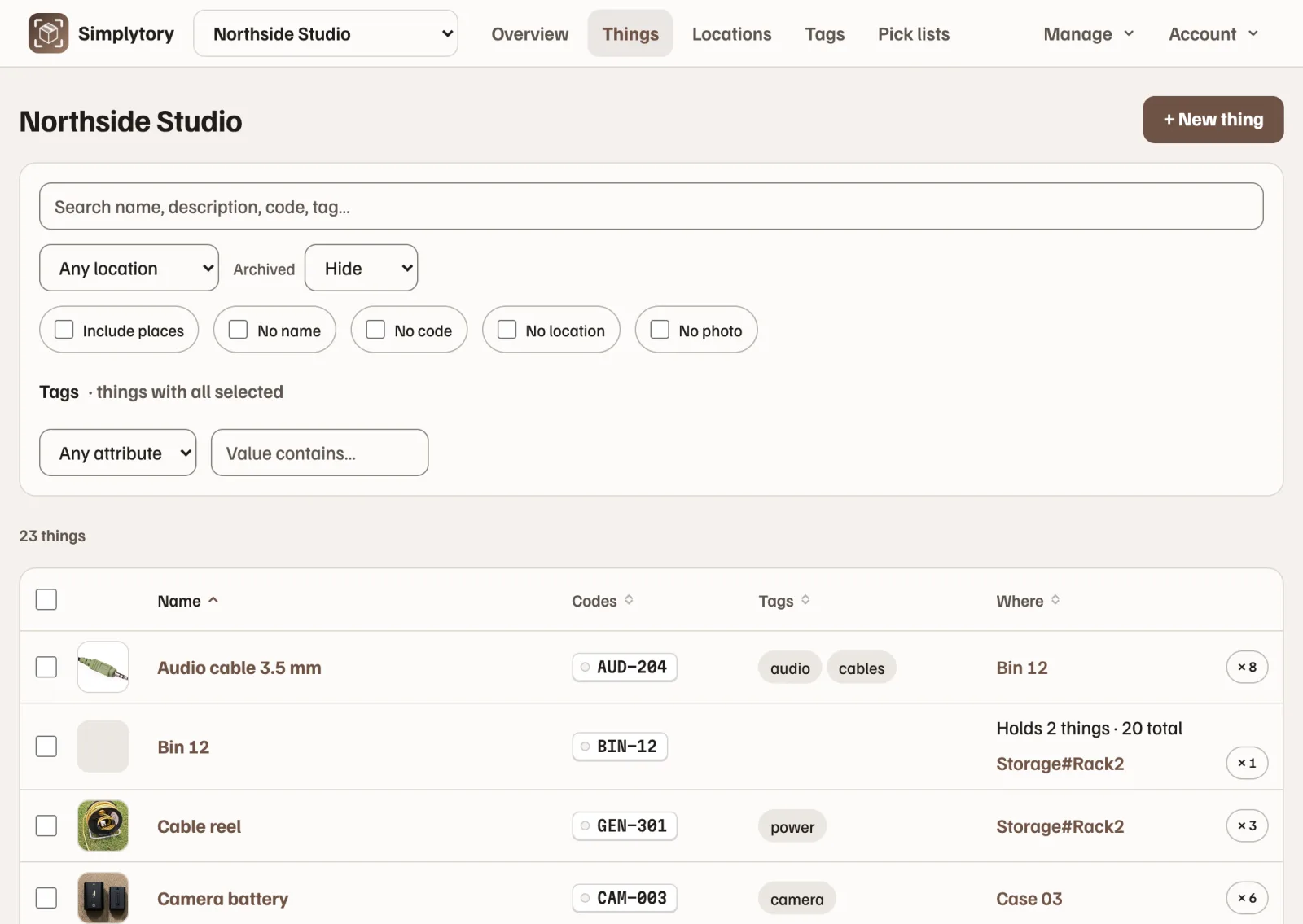Select the Cable reel row checkbox
The width and height of the screenshot is (1303, 924).
pos(46,825)
